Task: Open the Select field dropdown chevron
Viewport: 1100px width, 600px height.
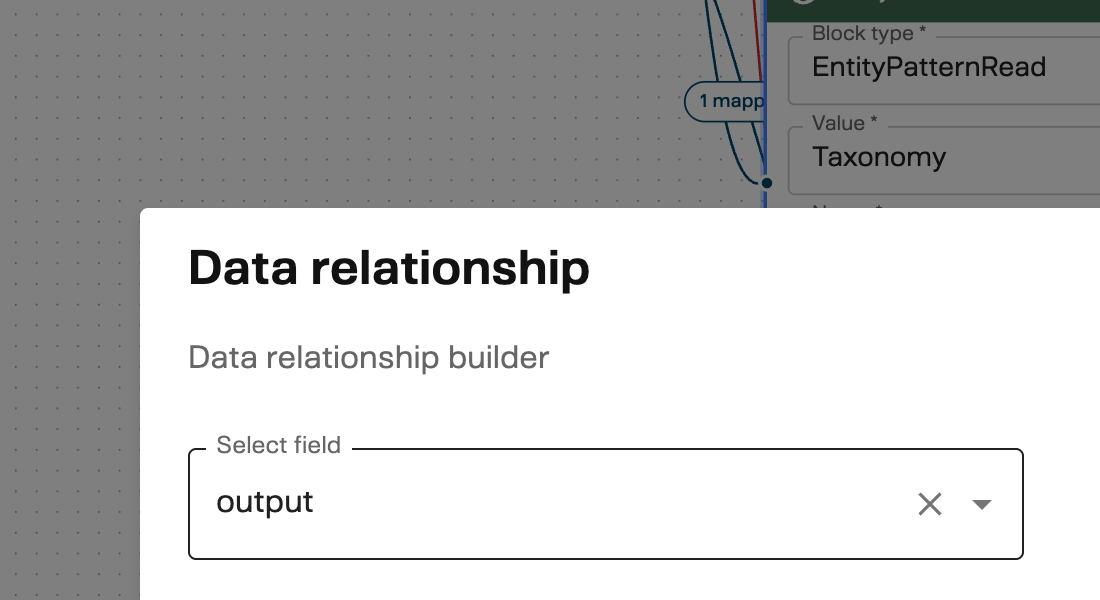Action: coord(981,504)
